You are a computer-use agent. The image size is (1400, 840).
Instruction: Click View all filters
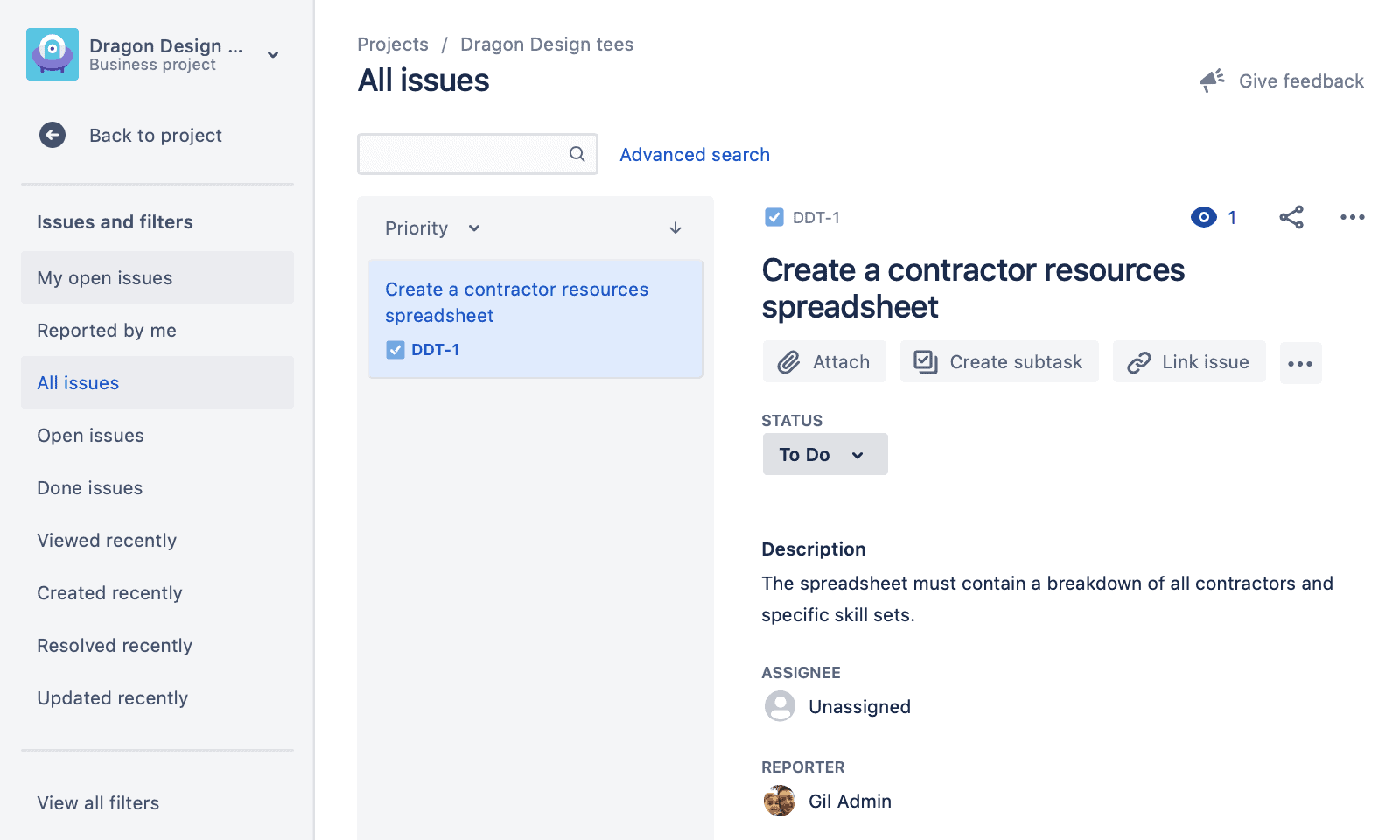click(x=97, y=802)
